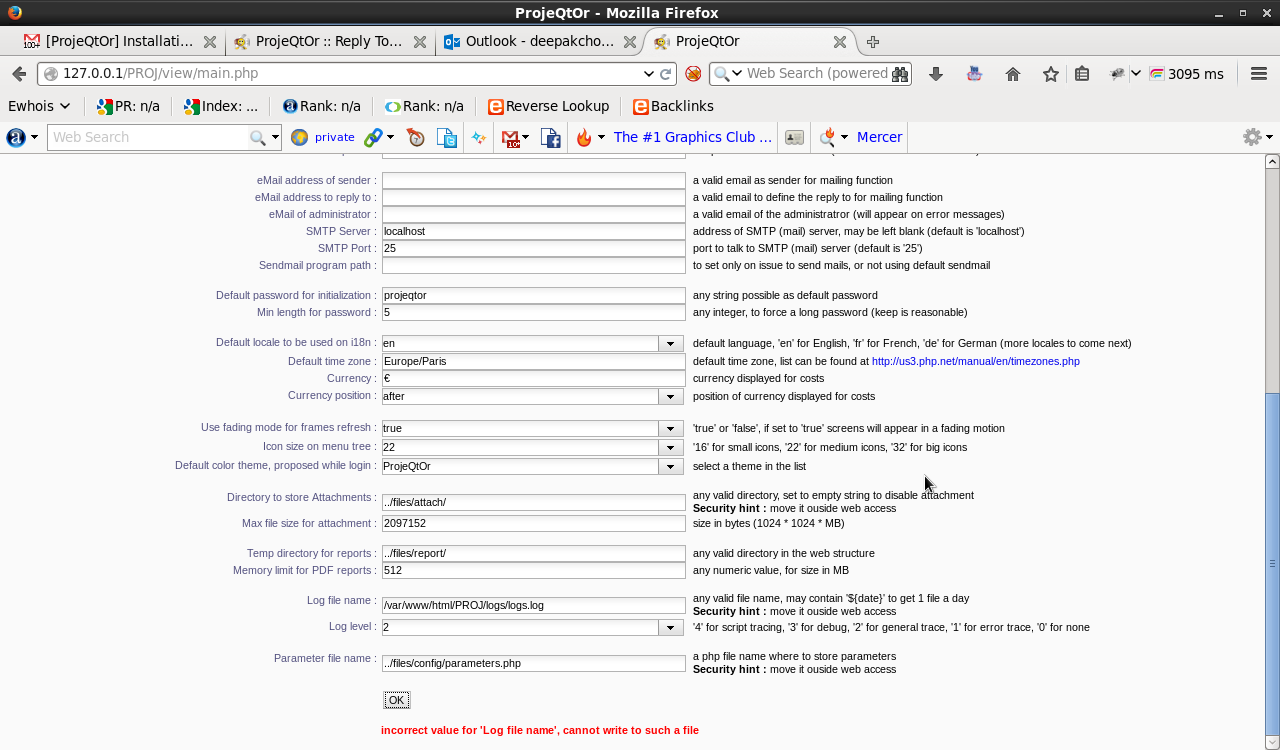
Task: Open the Default color theme dropdown
Action: point(671,466)
